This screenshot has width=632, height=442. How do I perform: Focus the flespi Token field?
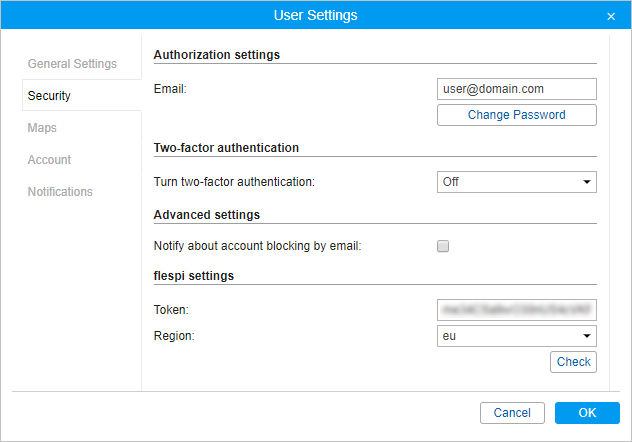coord(516,311)
